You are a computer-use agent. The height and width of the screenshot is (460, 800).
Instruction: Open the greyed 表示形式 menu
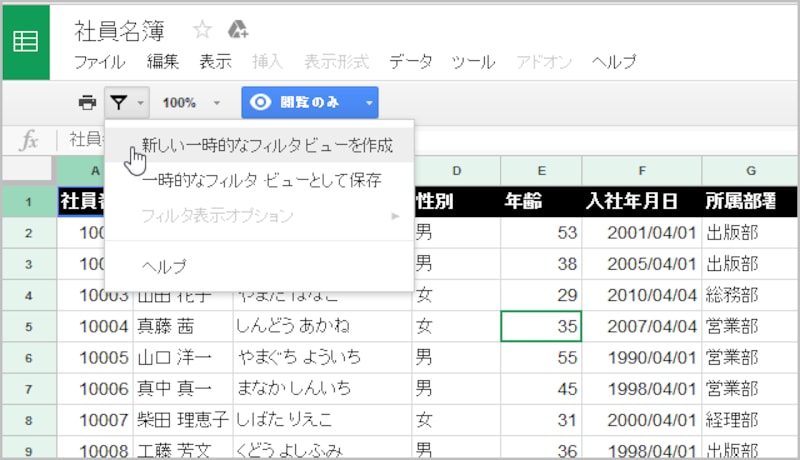point(336,62)
